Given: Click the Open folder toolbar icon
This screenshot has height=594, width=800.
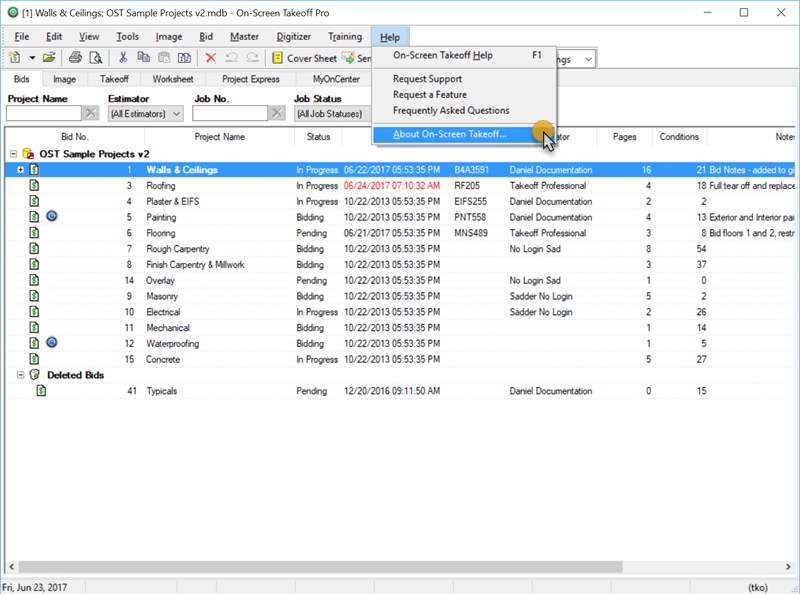Looking at the screenshot, I should [49, 58].
